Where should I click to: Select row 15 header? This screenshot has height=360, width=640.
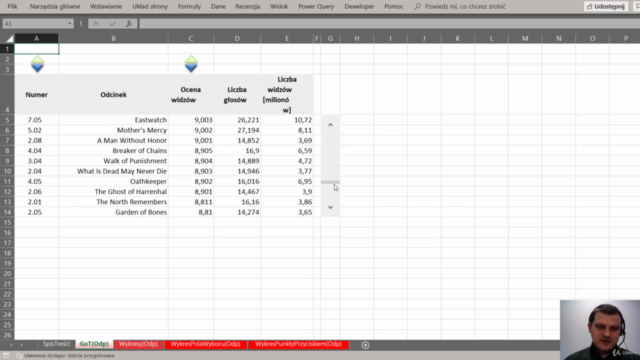(x=7, y=222)
